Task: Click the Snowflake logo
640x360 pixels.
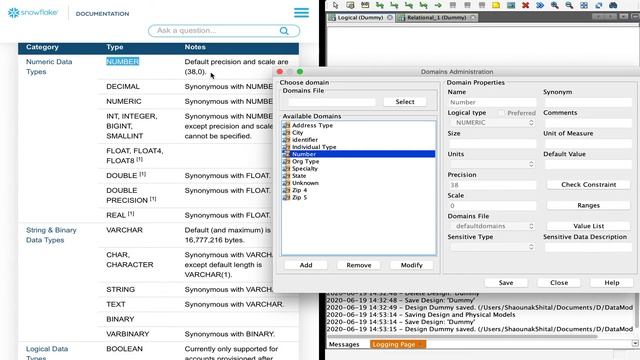Action: coord(33,13)
